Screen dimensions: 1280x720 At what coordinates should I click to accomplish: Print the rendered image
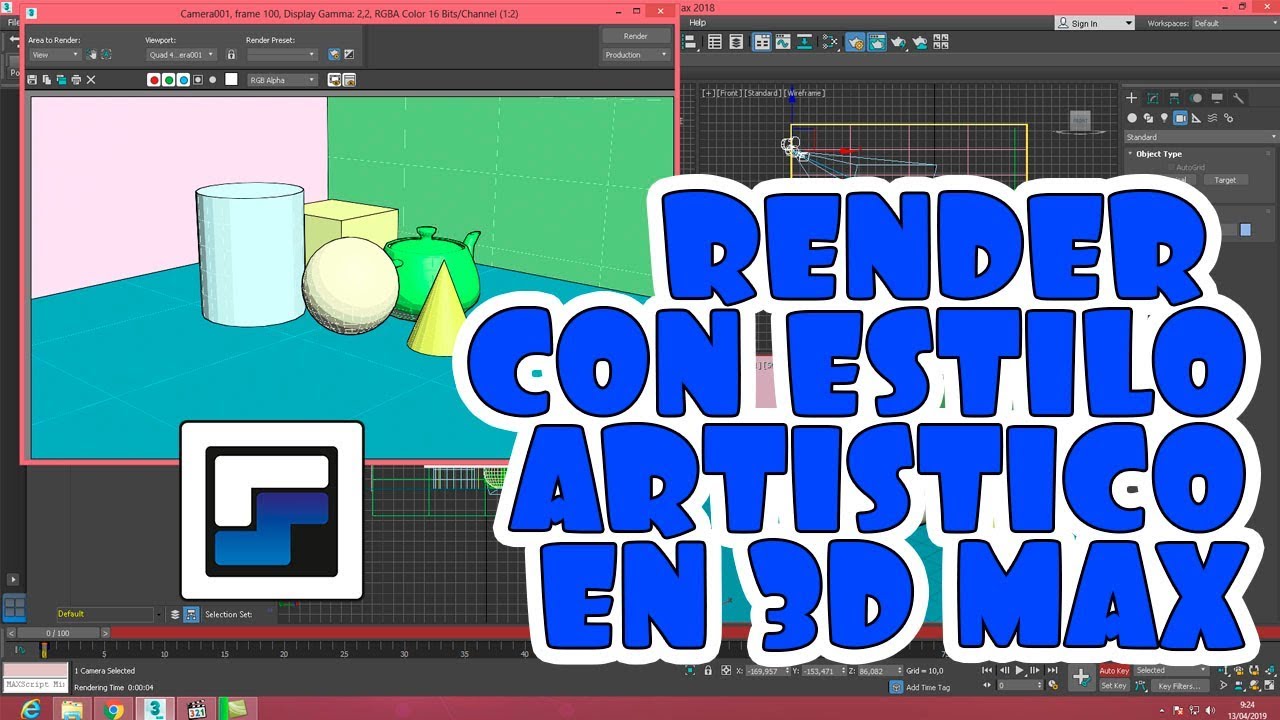[x=76, y=80]
